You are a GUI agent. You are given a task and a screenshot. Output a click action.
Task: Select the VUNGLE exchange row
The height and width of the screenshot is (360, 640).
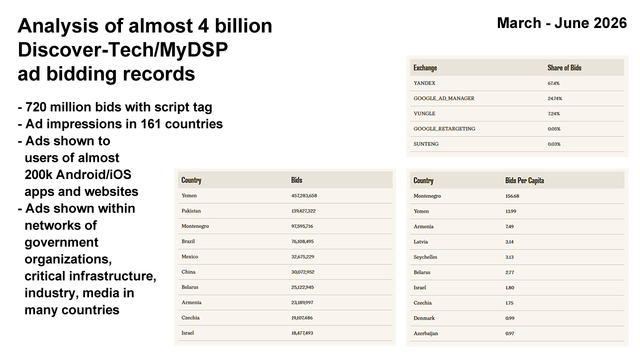517,113
